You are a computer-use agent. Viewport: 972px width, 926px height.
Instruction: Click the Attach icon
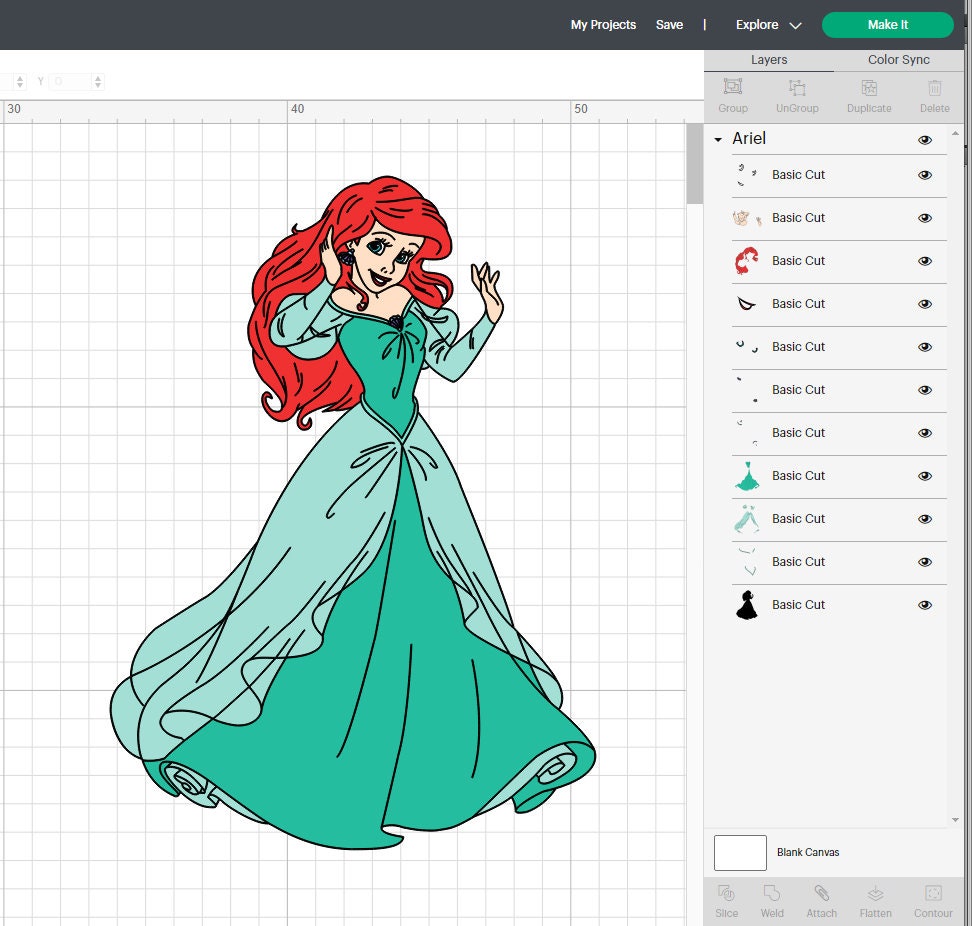point(822,899)
